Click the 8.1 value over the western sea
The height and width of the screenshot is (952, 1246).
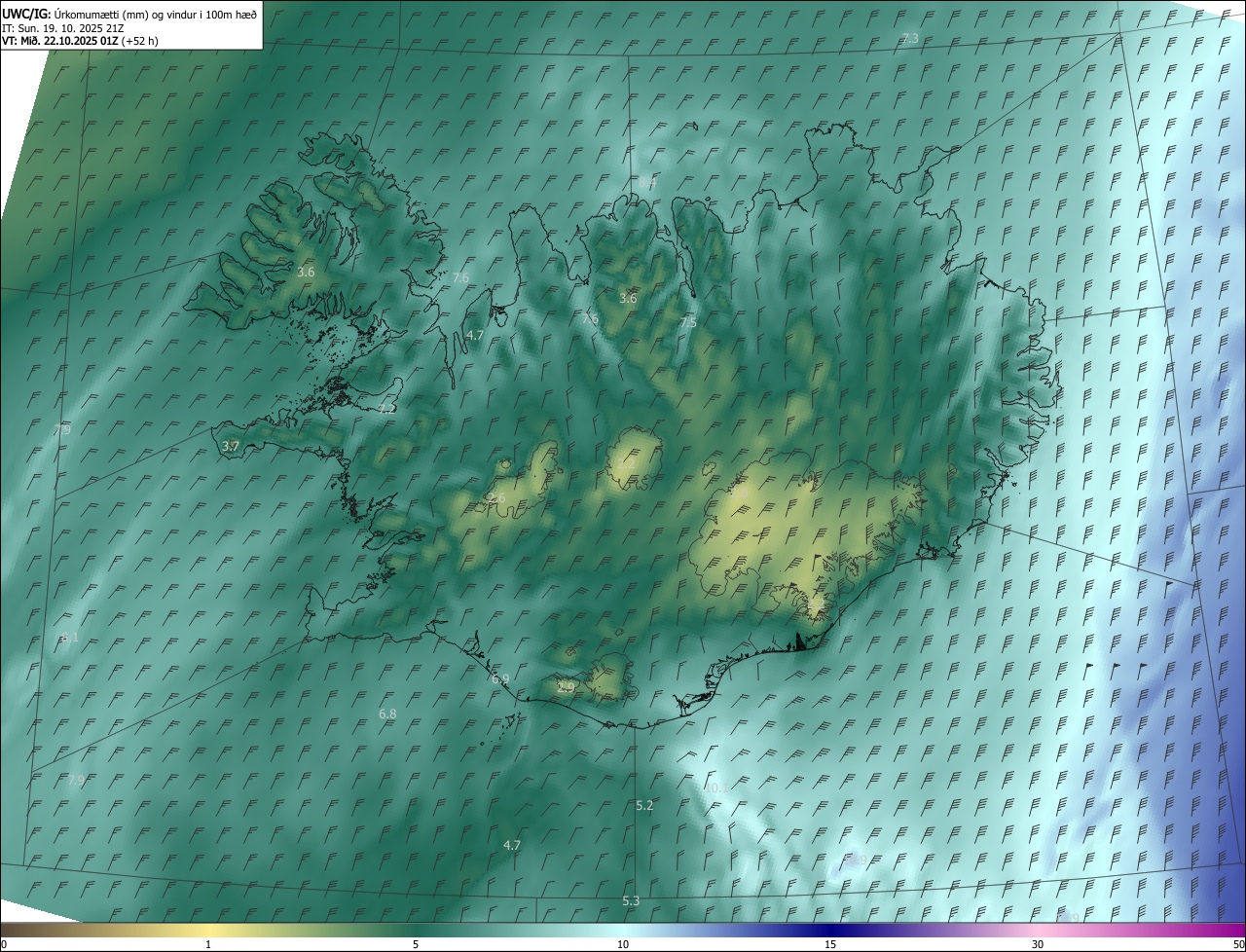coord(70,638)
